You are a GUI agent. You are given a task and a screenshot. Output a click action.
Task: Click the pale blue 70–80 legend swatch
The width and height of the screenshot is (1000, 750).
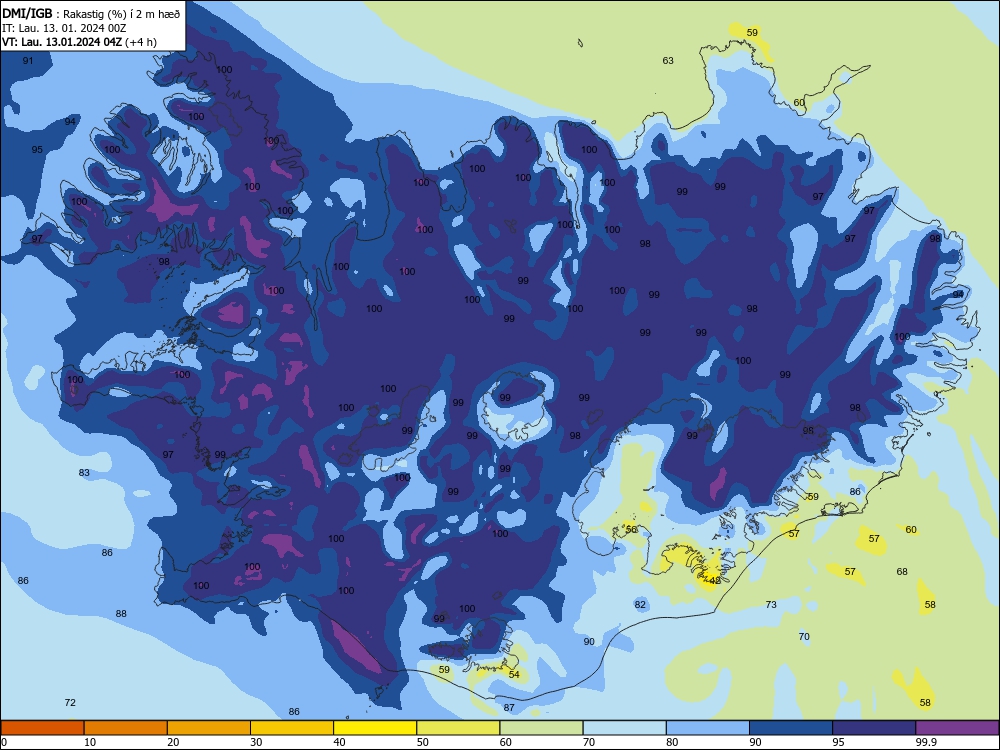[x=624, y=728]
